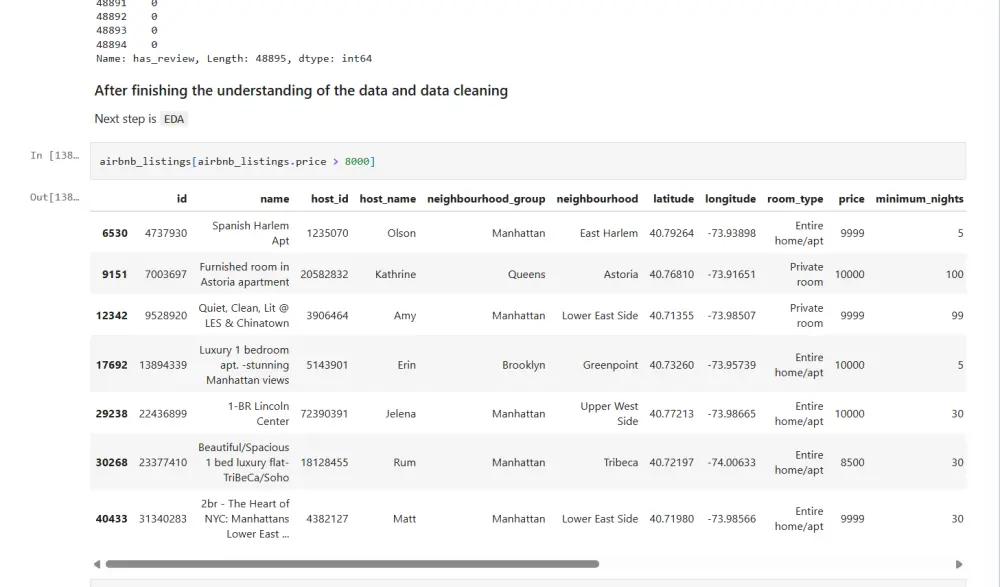Click the 'longitude' column header
This screenshot has width=1000, height=587.
(x=730, y=199)
